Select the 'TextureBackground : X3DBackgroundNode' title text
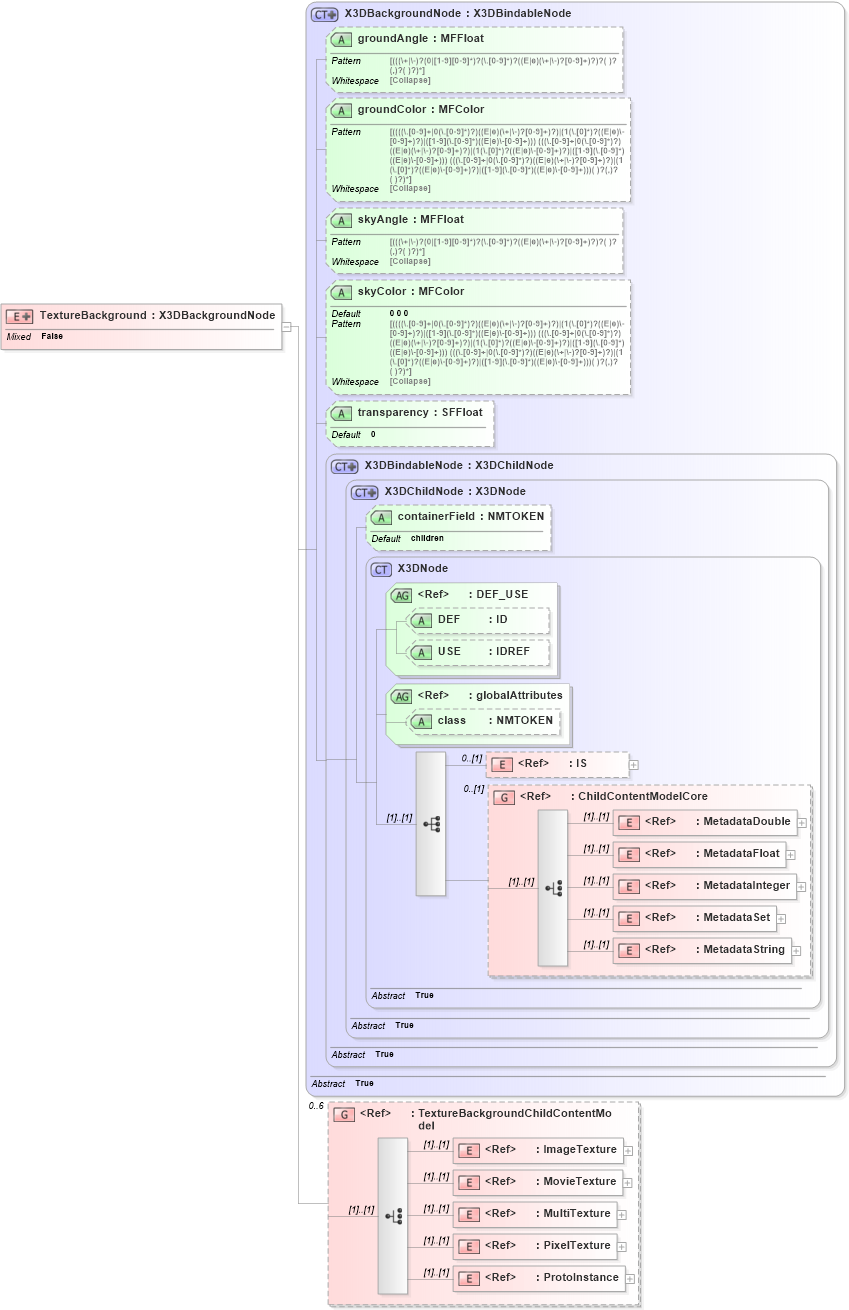 click(157, 316)
